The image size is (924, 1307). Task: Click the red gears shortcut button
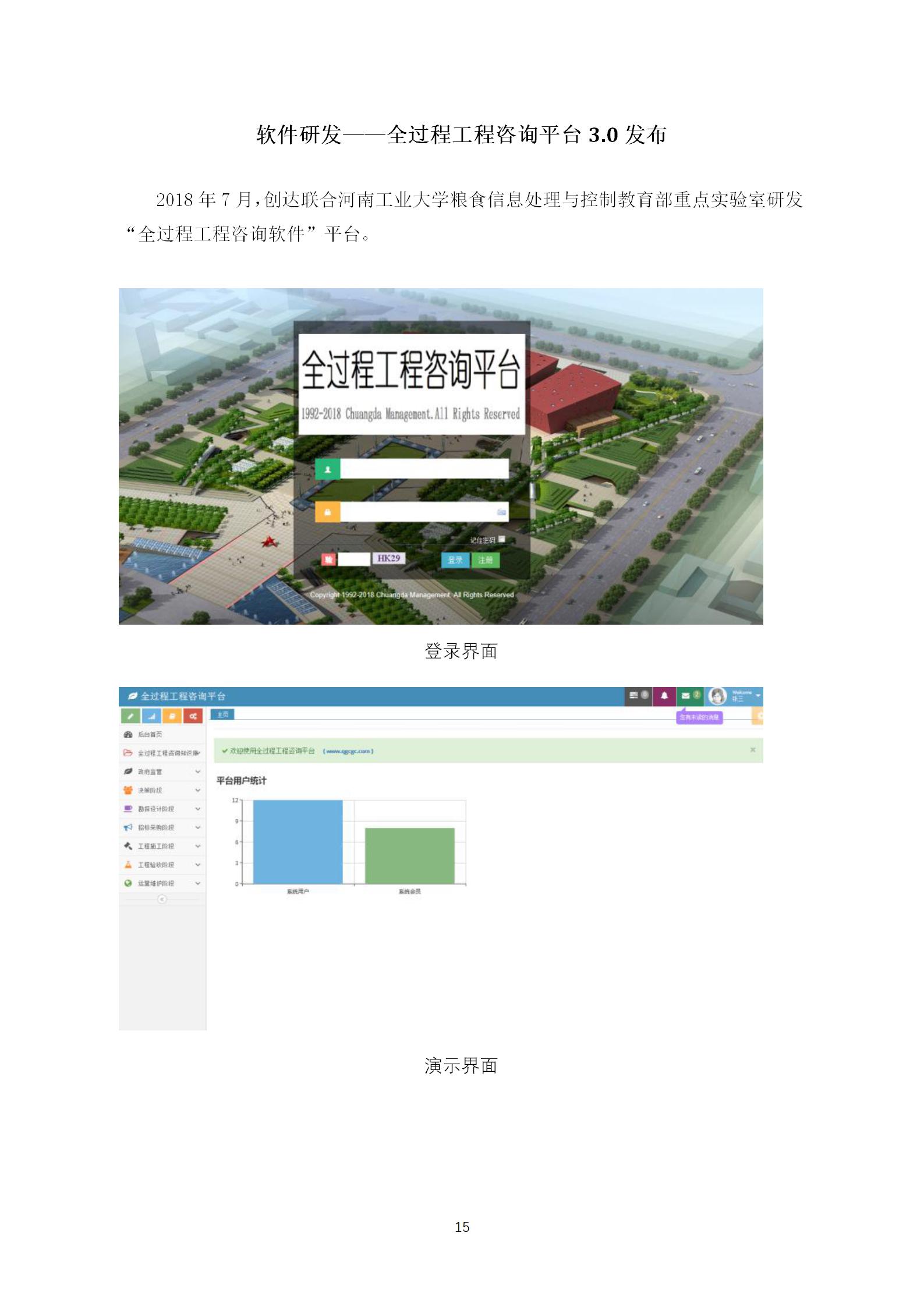[193, 716]
